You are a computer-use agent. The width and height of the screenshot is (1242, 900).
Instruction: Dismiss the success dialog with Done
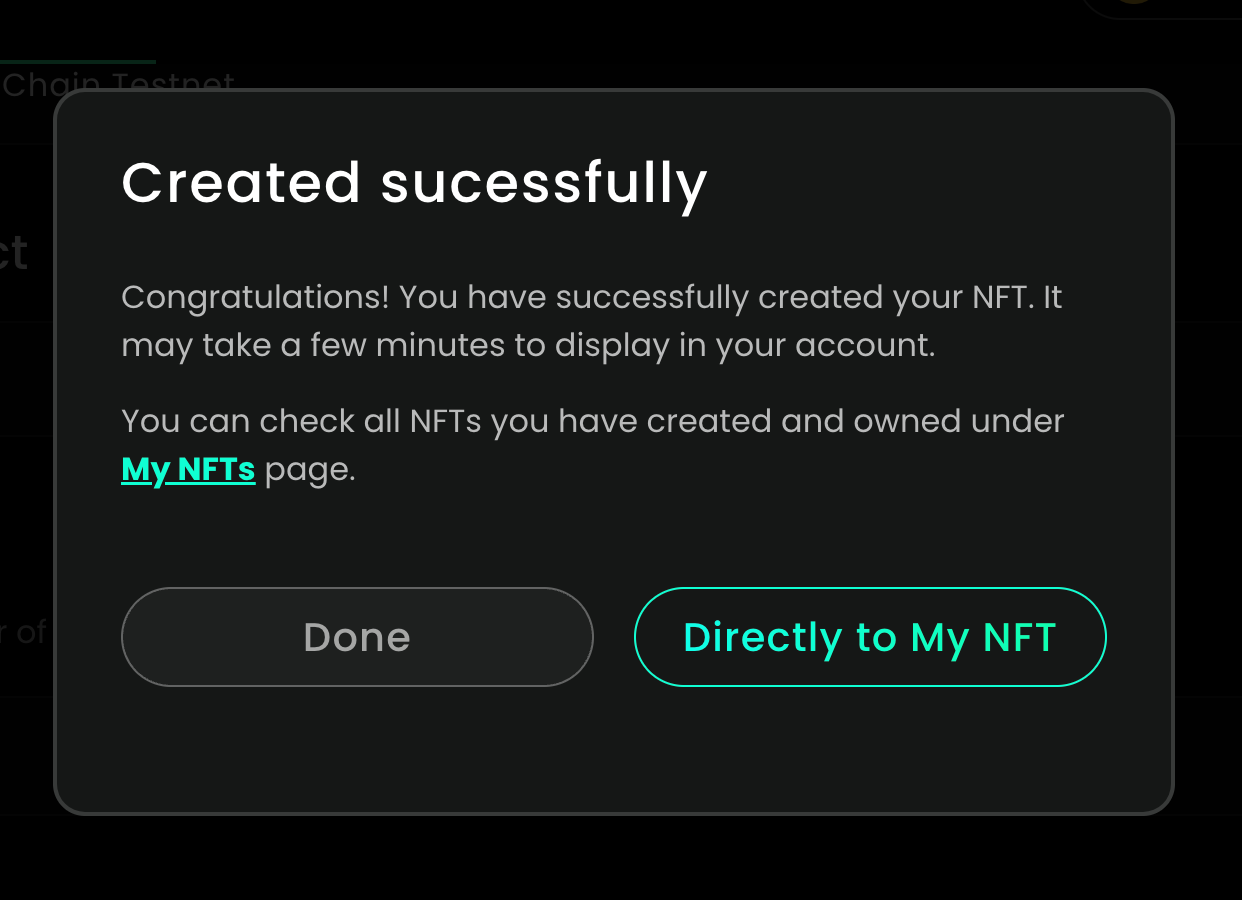pyautogui.click(x=357, y=637)
